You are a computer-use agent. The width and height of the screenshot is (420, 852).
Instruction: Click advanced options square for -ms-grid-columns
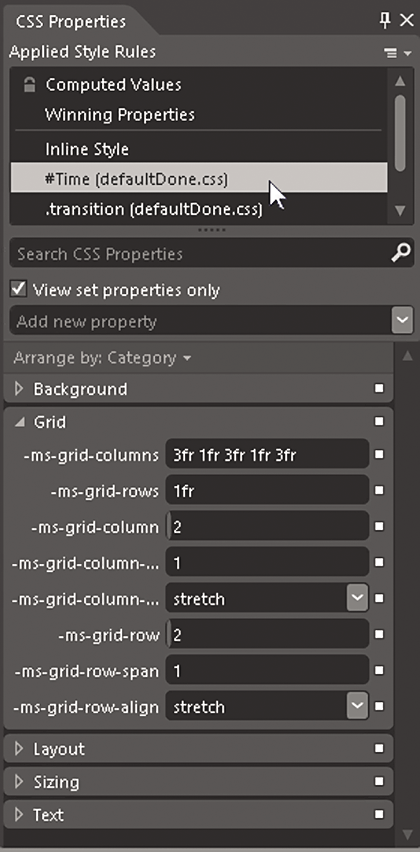click(x=379, y=454)
